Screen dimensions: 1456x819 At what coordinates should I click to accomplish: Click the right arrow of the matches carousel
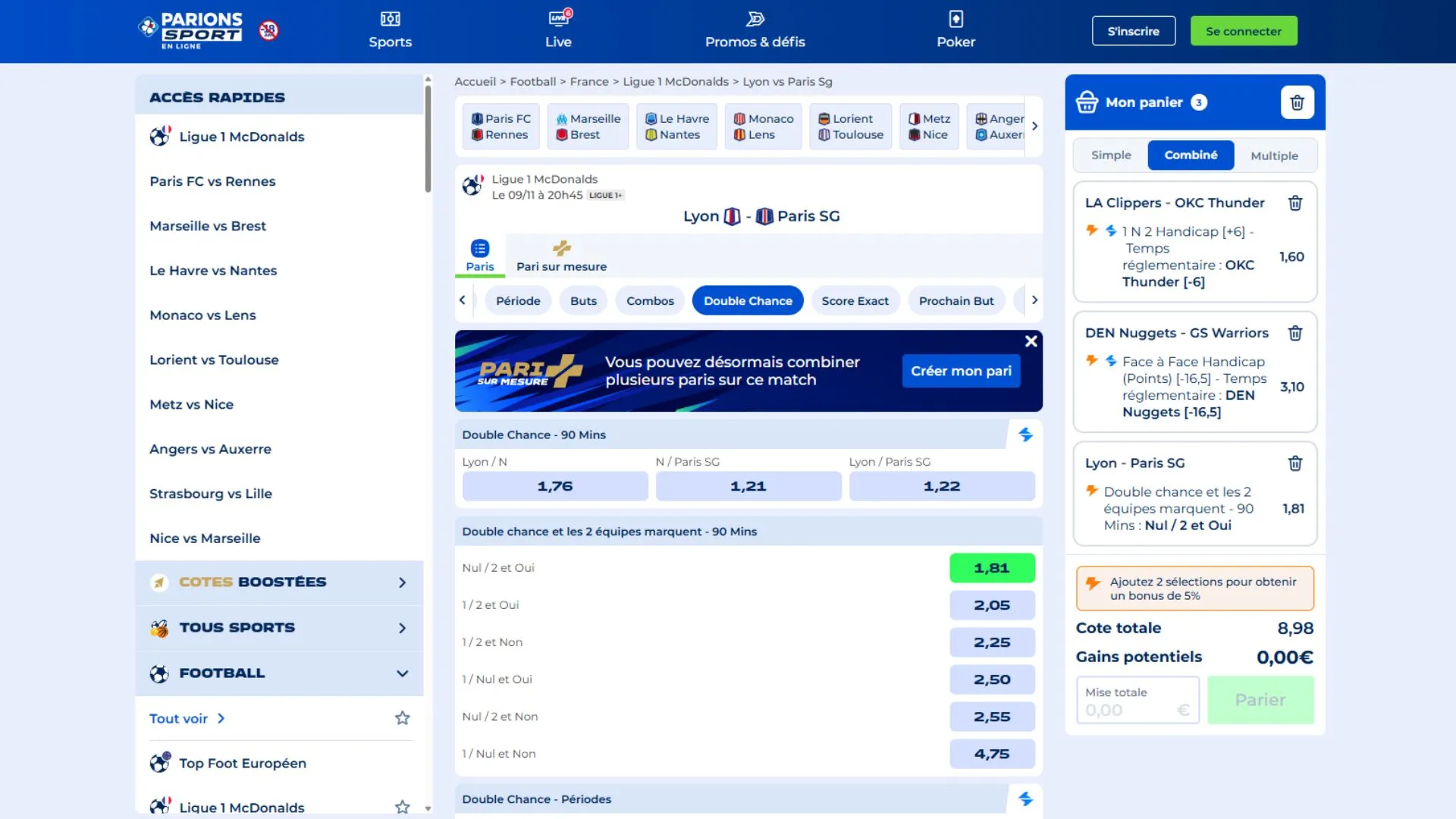[1034, 126]
